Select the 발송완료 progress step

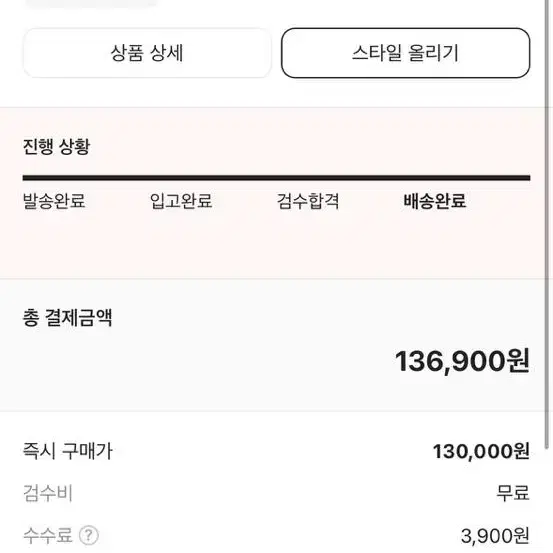pos(54,201)
